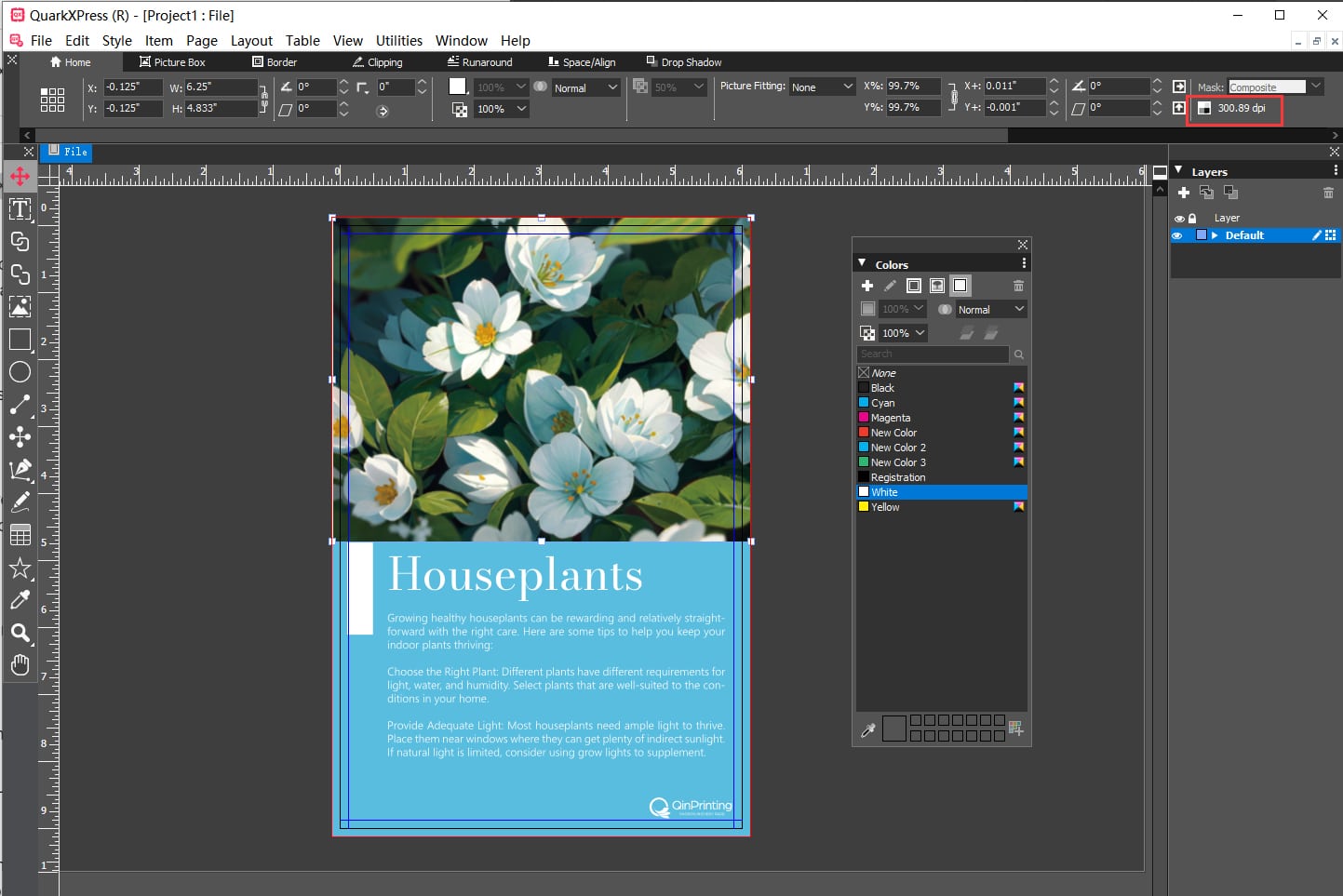Click the Text Linking tool

point(20,241)
